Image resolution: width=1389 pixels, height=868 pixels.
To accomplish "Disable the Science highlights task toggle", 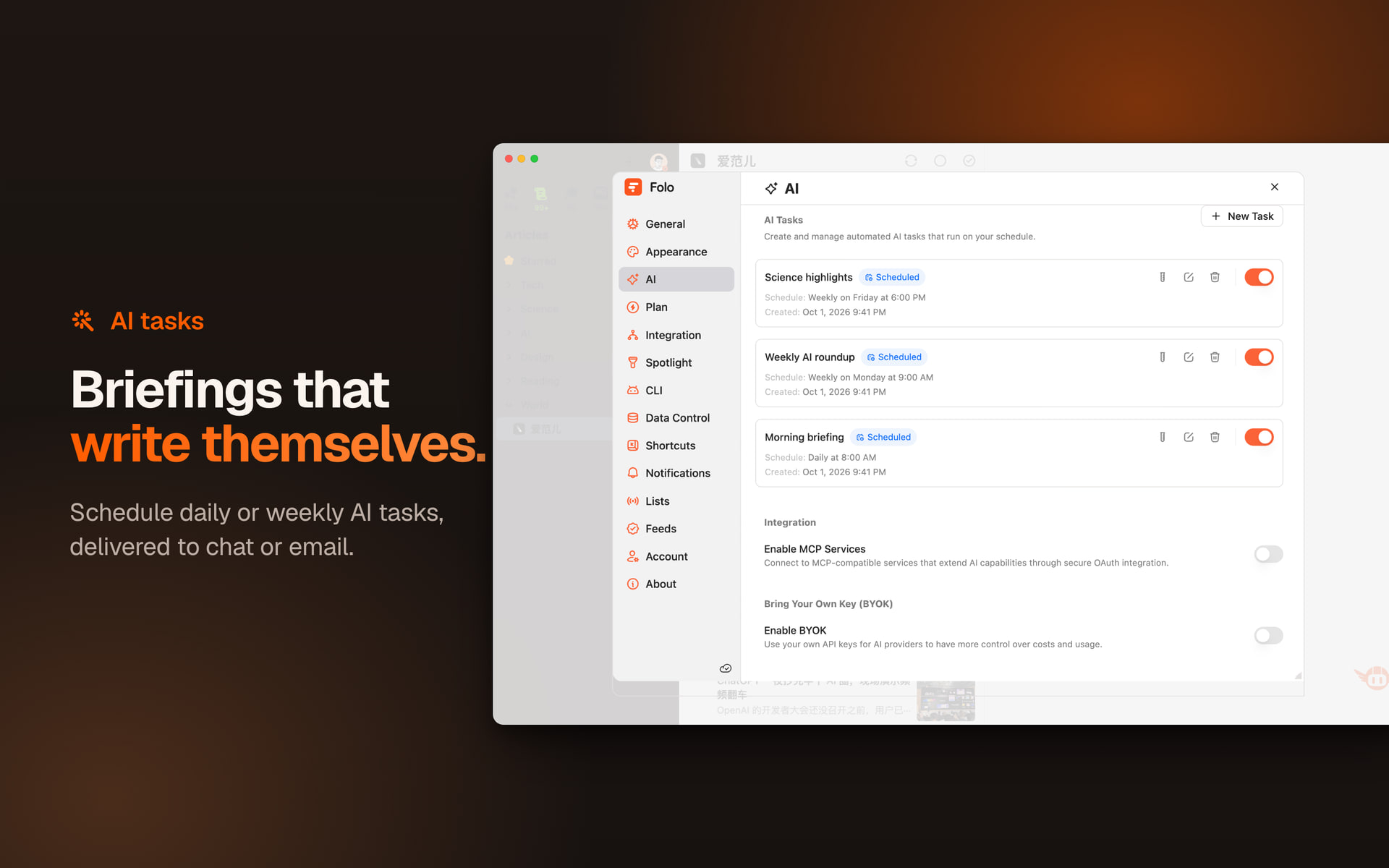I will (x=1259, y=277).
